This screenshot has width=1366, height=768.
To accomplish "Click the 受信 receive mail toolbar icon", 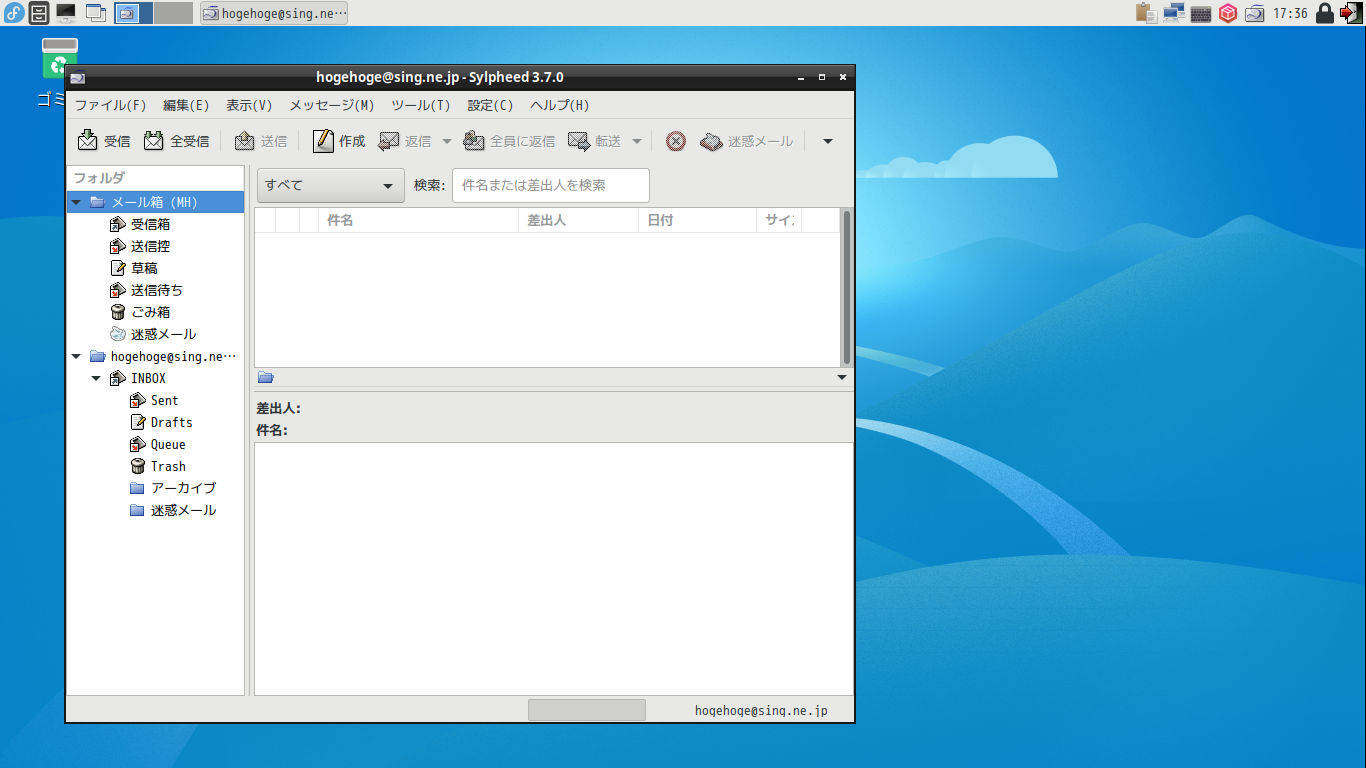I will click(88, 141).
